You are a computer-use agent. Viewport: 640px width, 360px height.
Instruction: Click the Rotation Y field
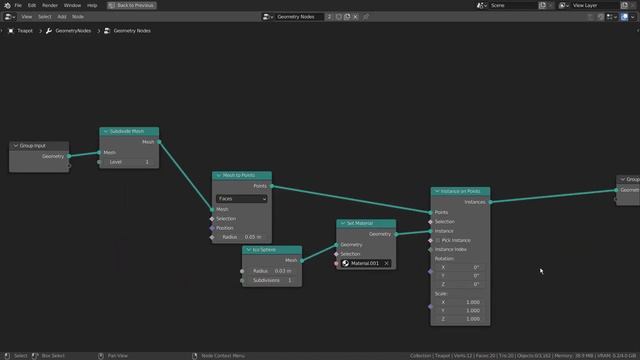click(x=460, y=276)
